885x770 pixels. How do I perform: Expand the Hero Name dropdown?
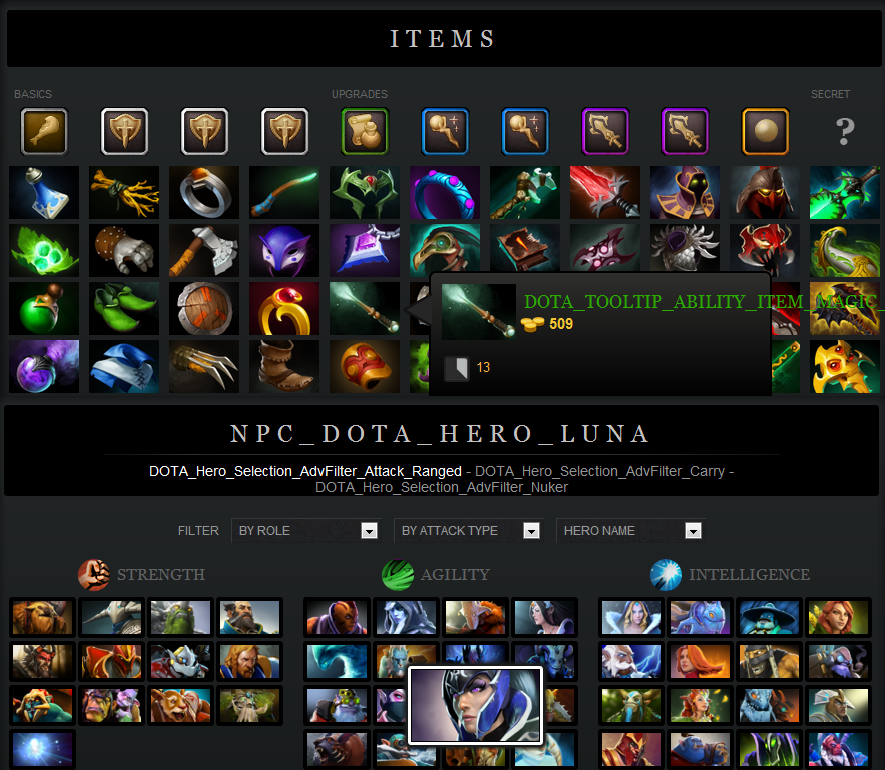631,531
